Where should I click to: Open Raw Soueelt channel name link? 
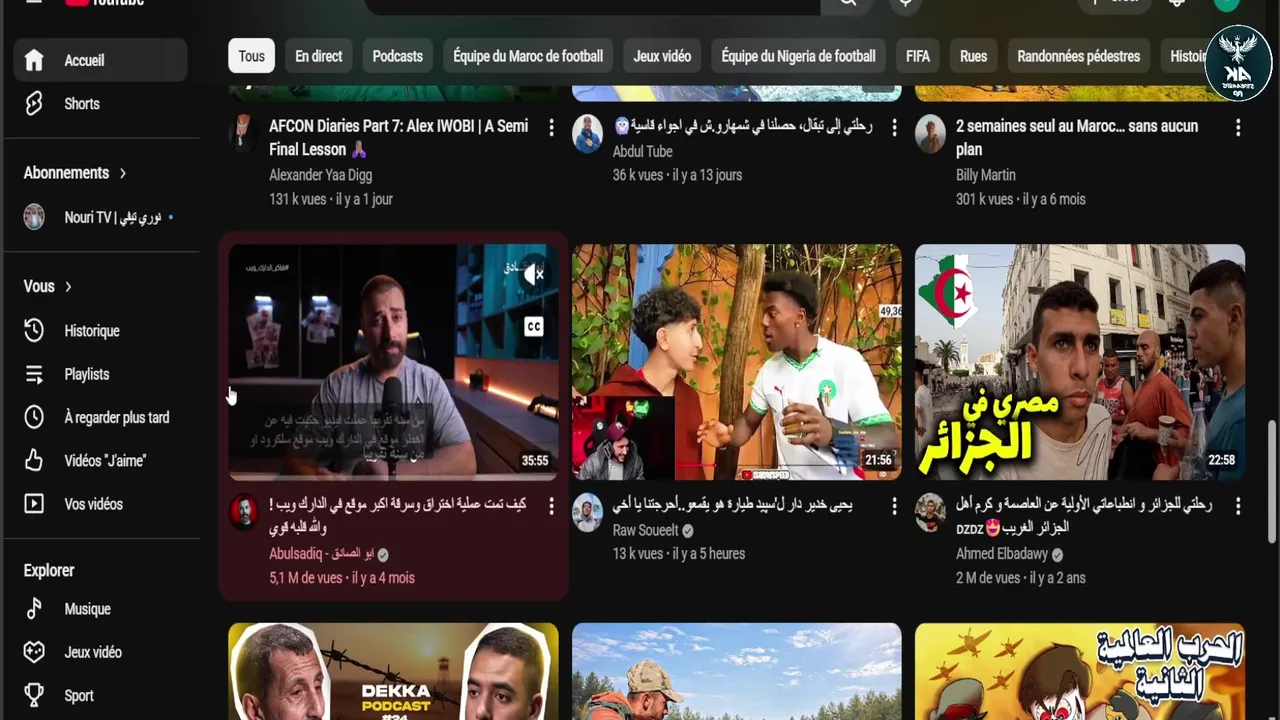pyautogui.click(x=645, y=530)
